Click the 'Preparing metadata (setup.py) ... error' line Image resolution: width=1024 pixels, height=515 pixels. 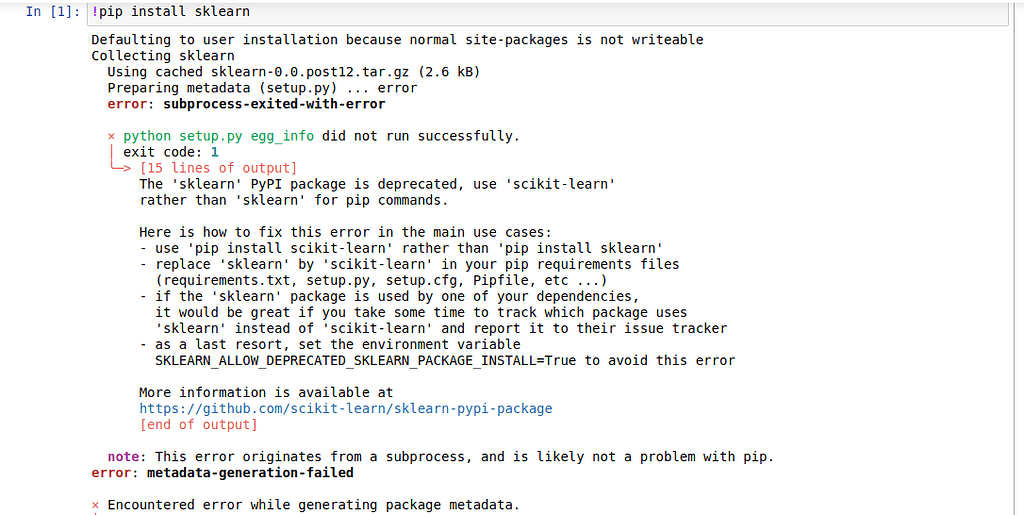(x=262, y=88)
